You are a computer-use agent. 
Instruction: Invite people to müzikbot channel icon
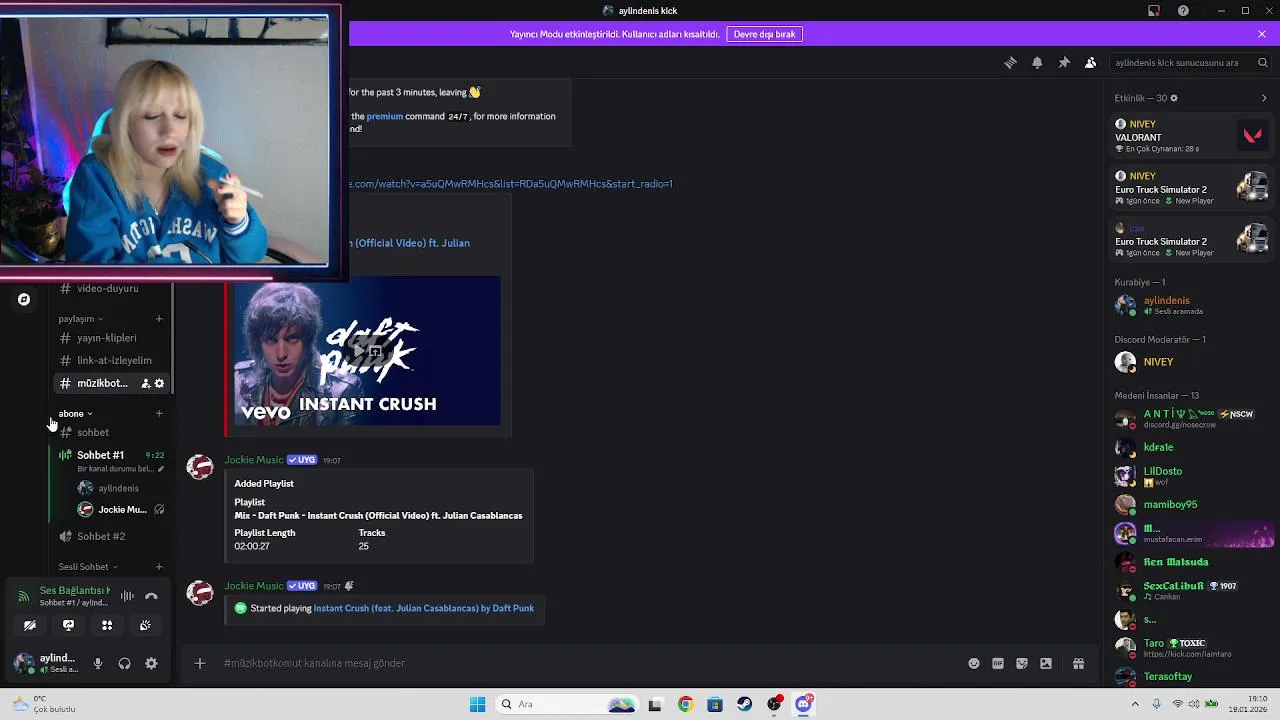click(x=146, y=383)
